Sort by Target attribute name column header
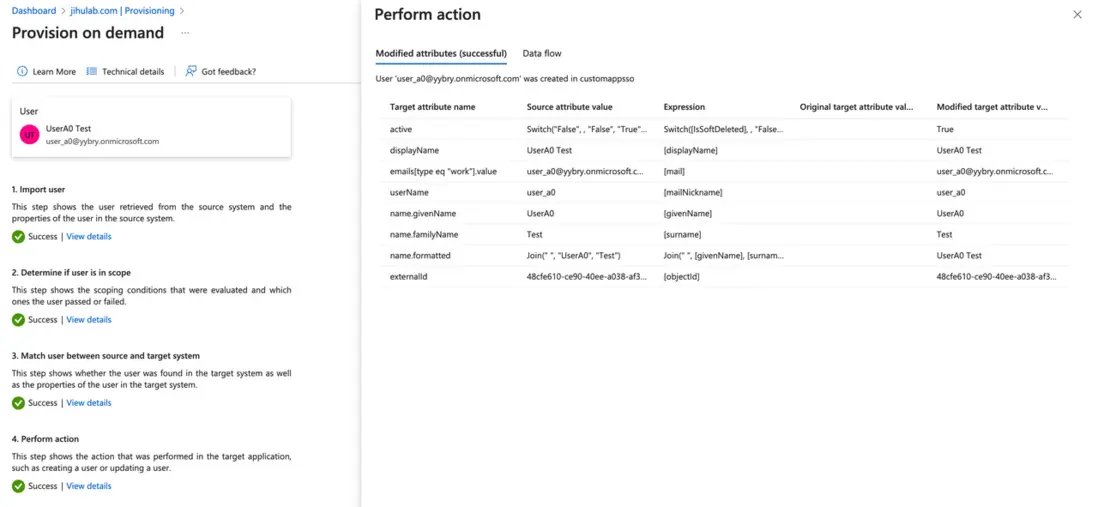This screenshot has width=1098, height=507. click(x=432, y=107)
